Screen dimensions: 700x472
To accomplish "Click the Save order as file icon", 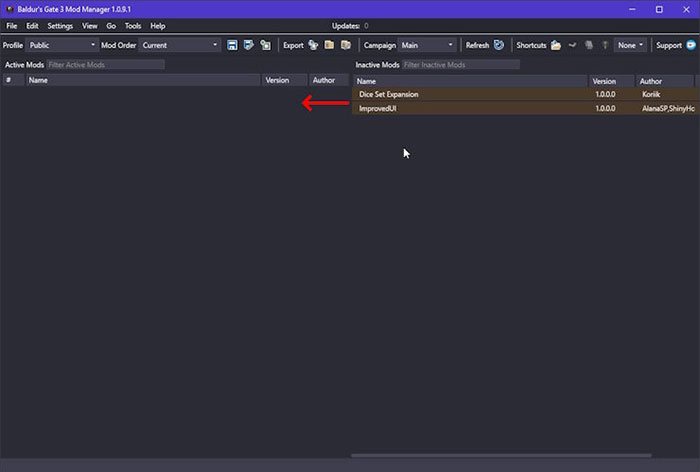I will tap(248, 45).
